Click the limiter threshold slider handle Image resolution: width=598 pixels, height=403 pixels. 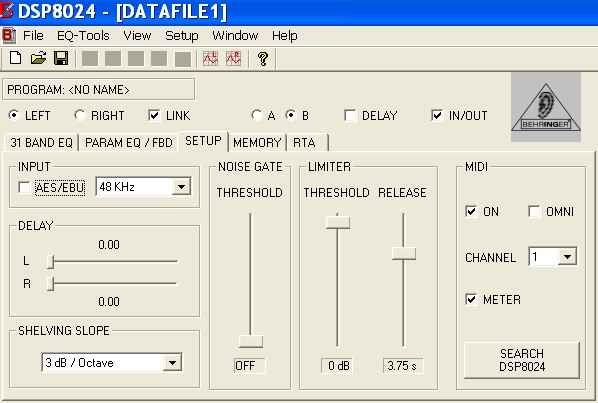[x=338, y=222]
